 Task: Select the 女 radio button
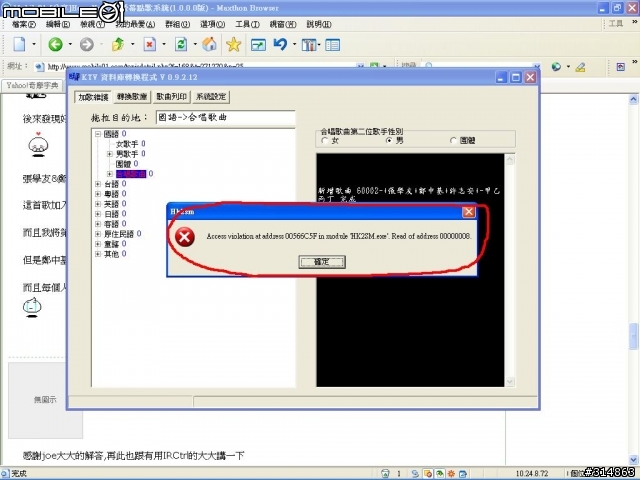click(325, 140)
